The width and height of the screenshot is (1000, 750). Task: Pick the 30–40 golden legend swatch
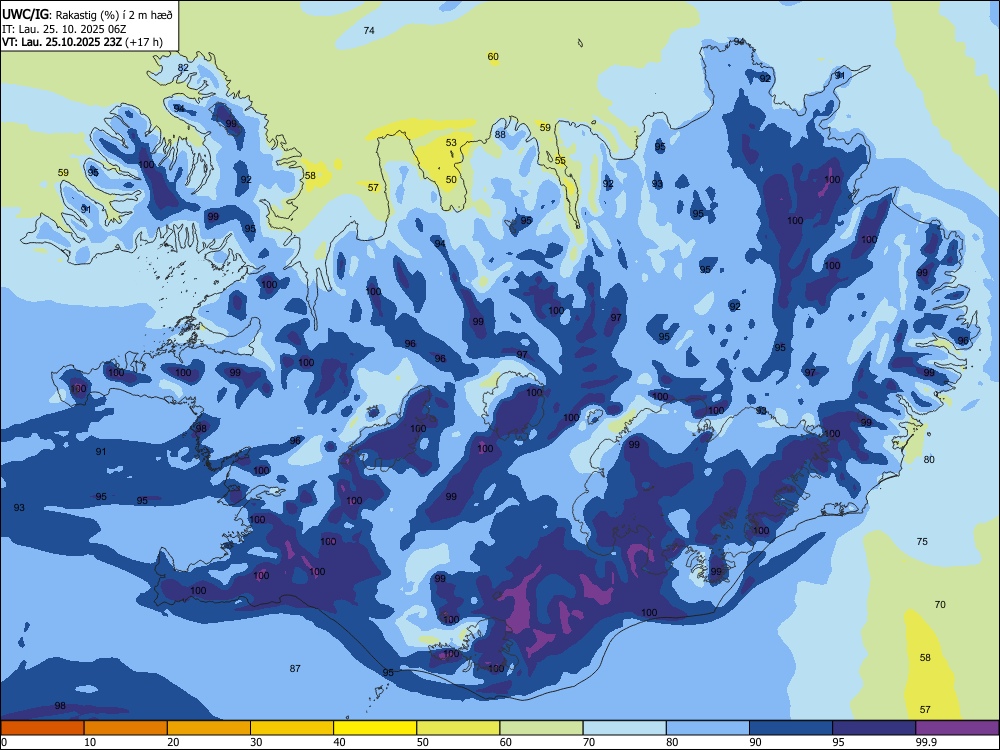tap(292, 728)
